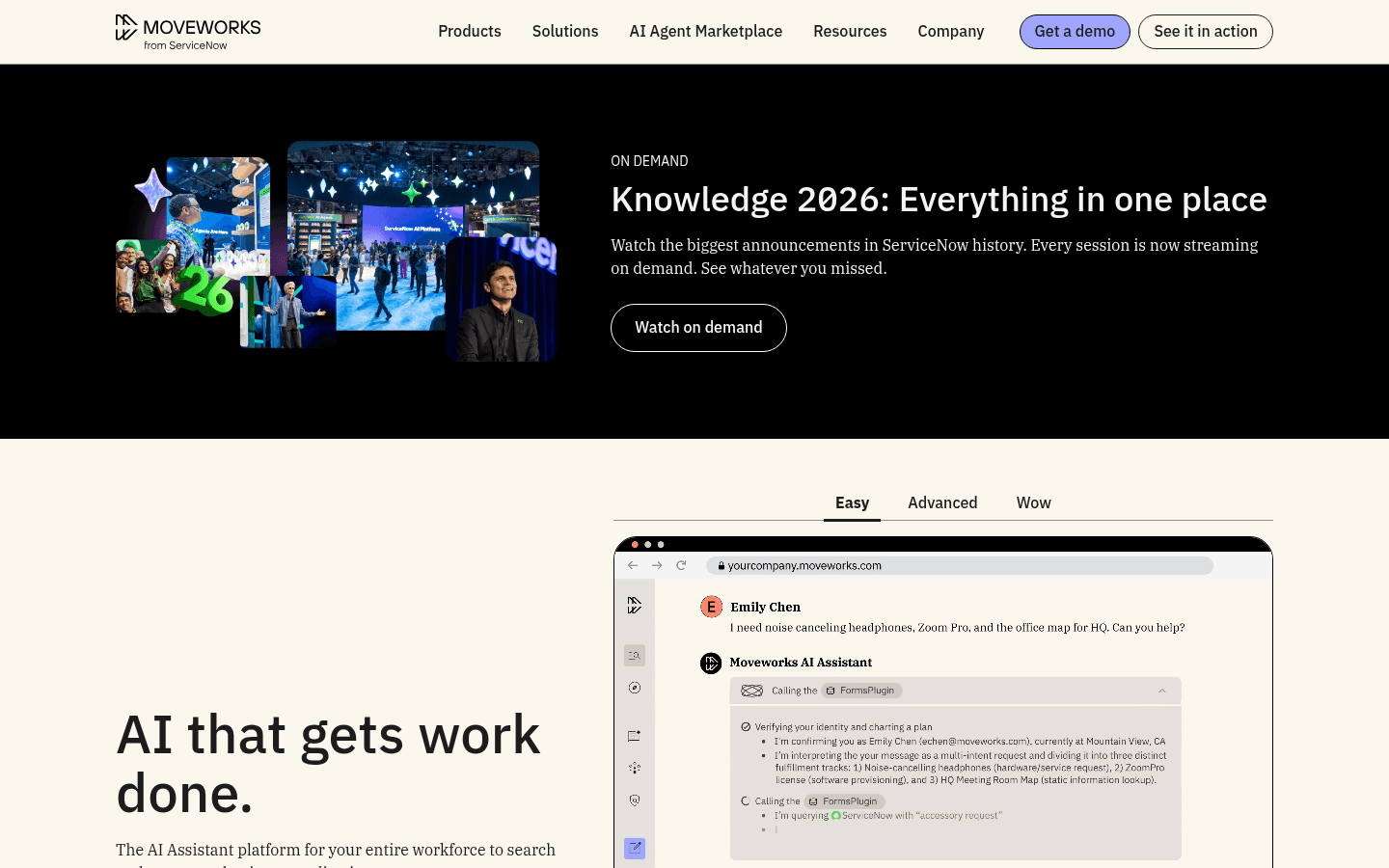Click the new chat sparkle icon in sidebar
1389x868 pixels.
pyautogui.click(x=634, y=736)
